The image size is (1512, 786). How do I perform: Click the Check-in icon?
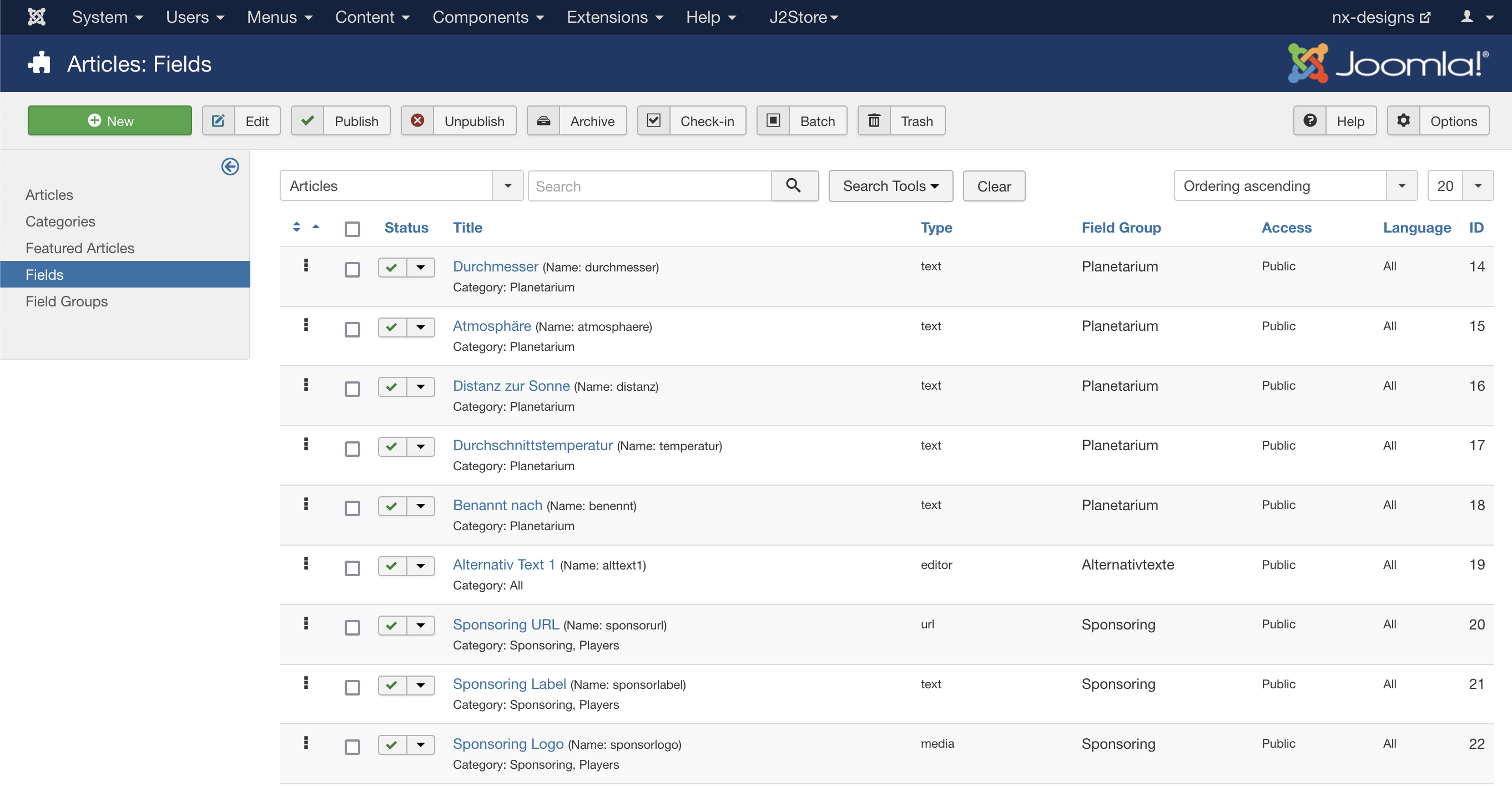[x=653, y=120]
